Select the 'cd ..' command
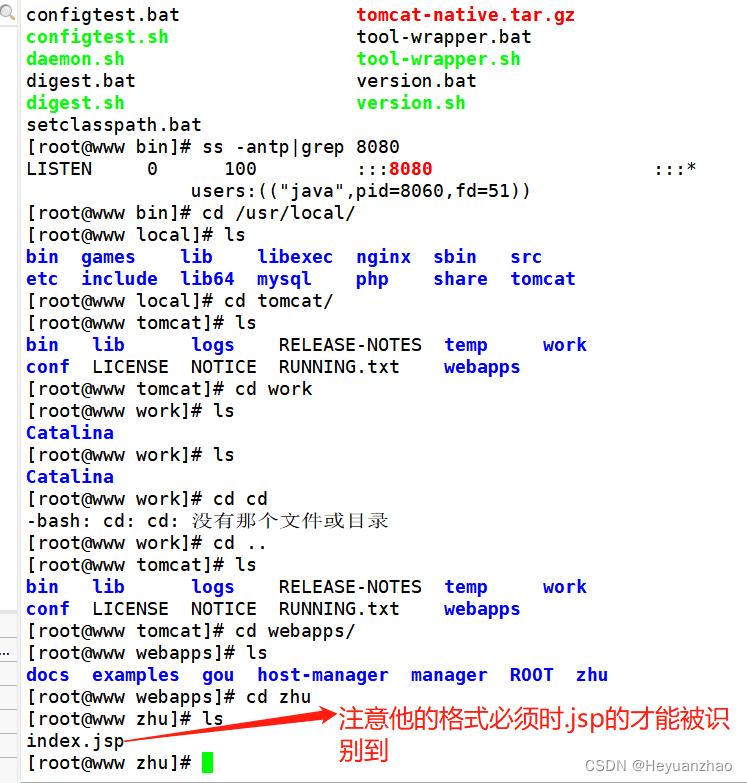The height and width of the screenshot is (783, 747). [x=240, y=542]
